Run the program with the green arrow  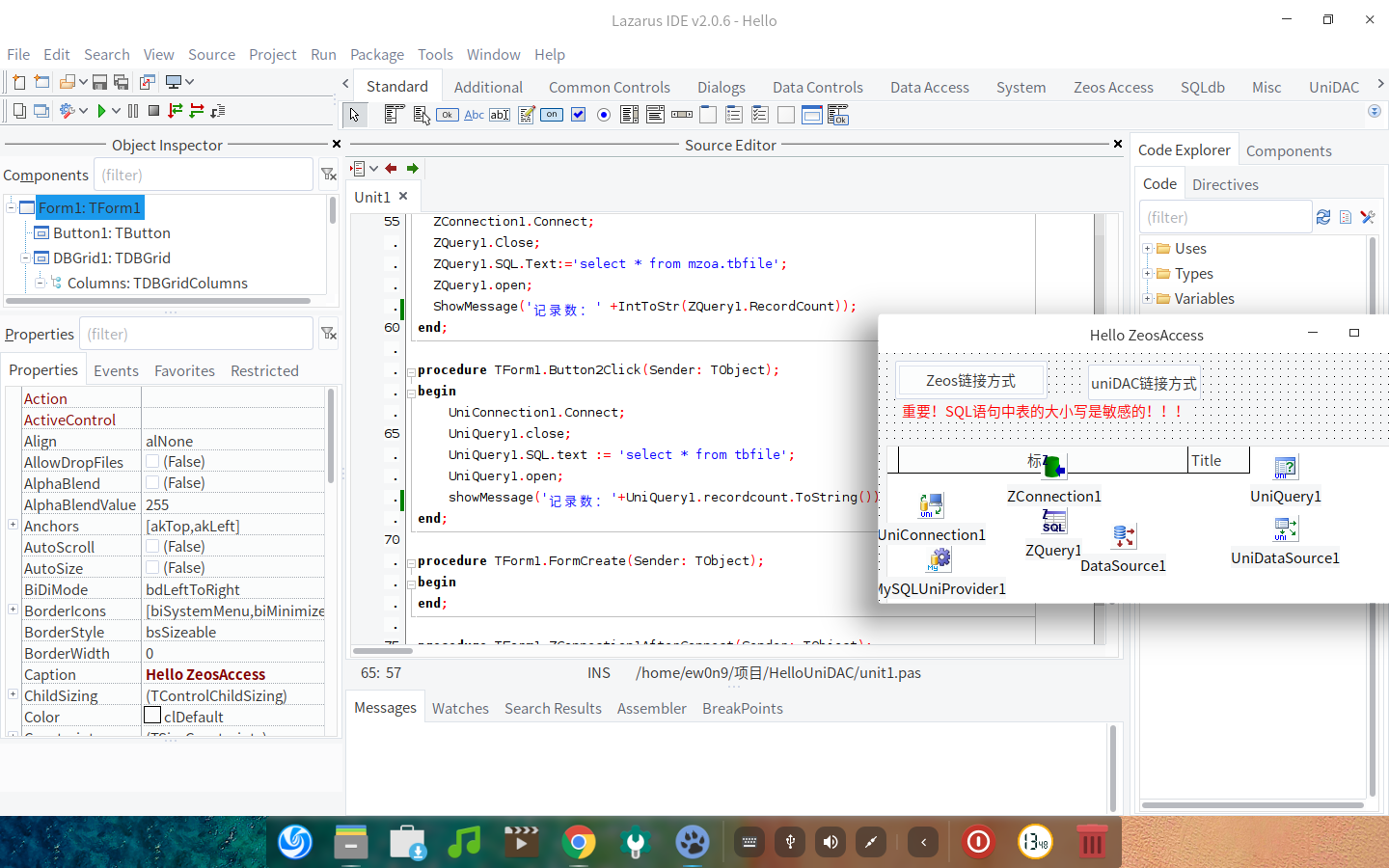[x=101, y=111]
